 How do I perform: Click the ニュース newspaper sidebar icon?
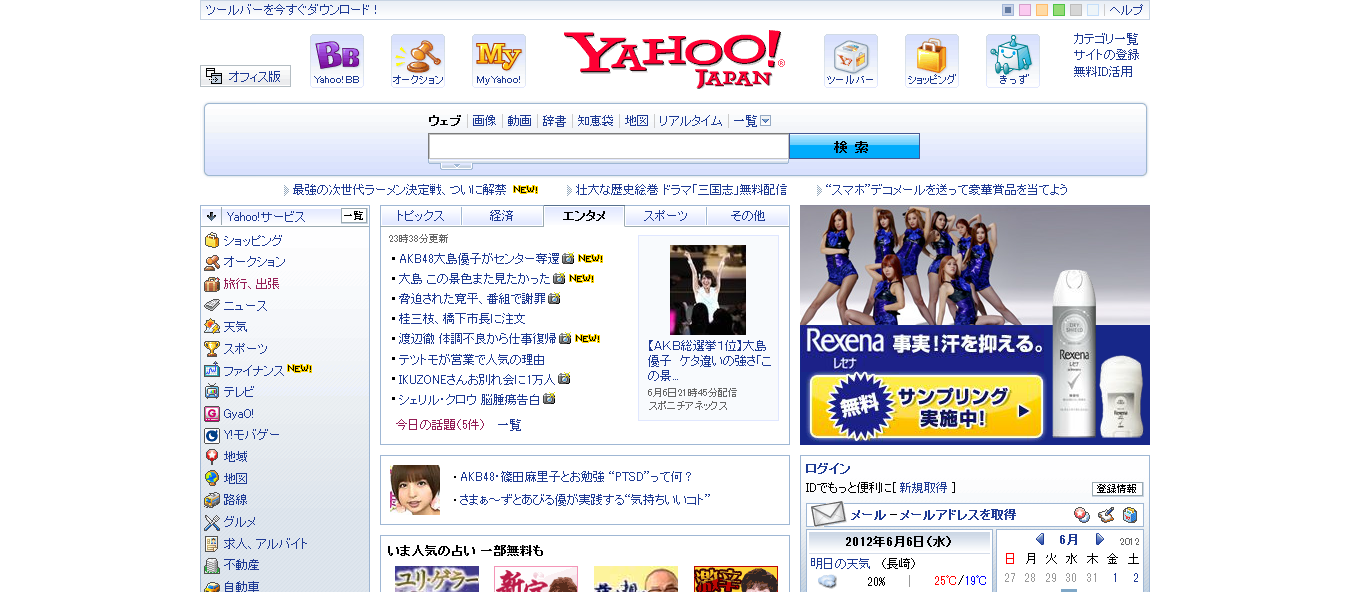212,306
